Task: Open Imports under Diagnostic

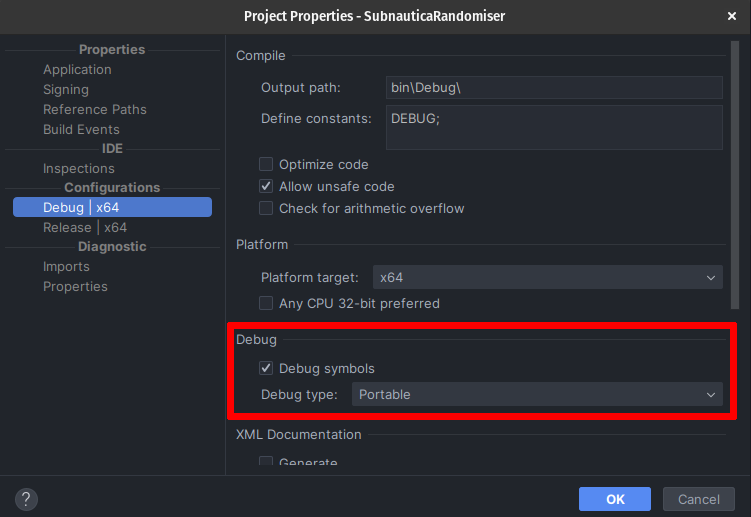Action: click(66, 266)
